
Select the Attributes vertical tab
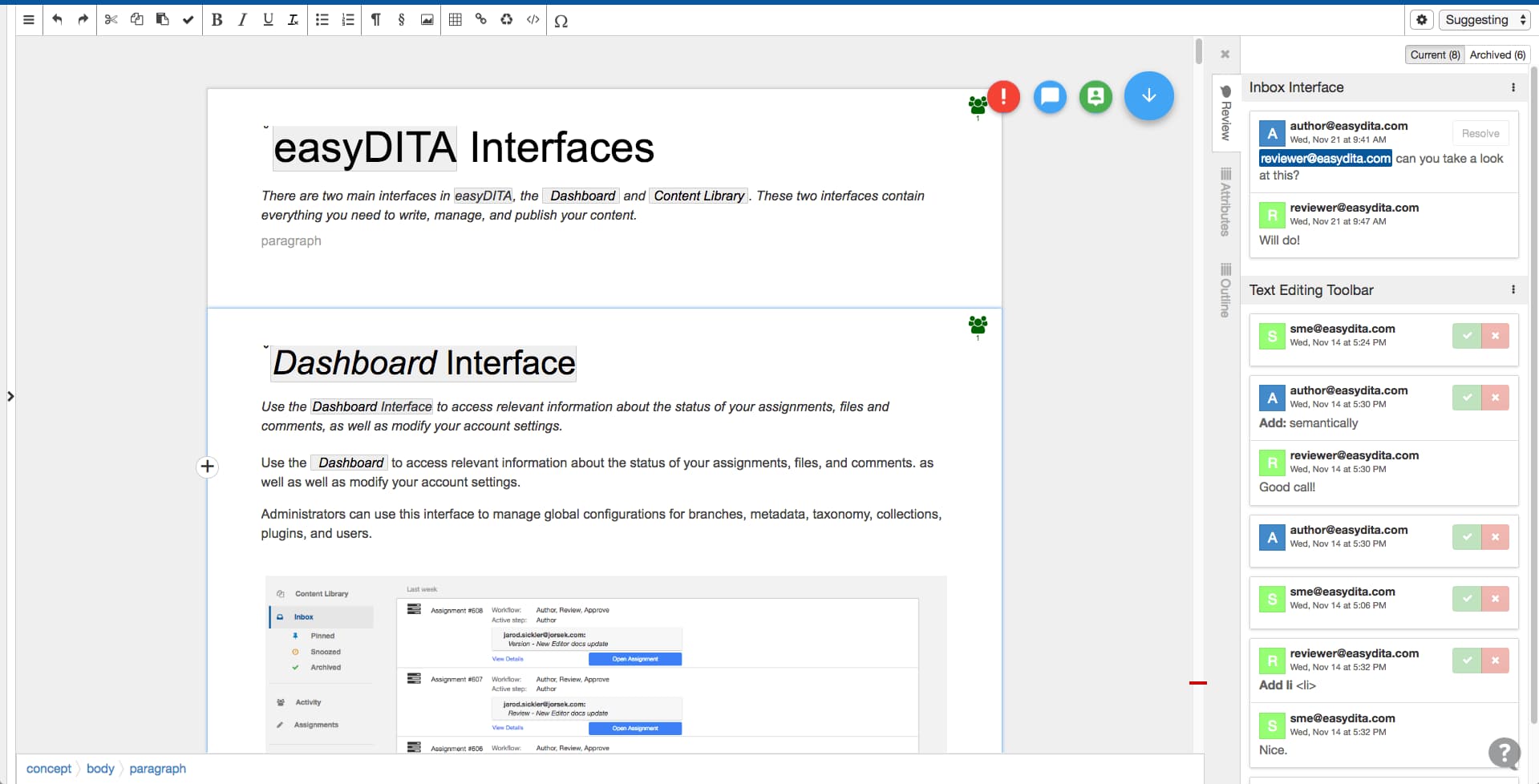(1225, 202)
